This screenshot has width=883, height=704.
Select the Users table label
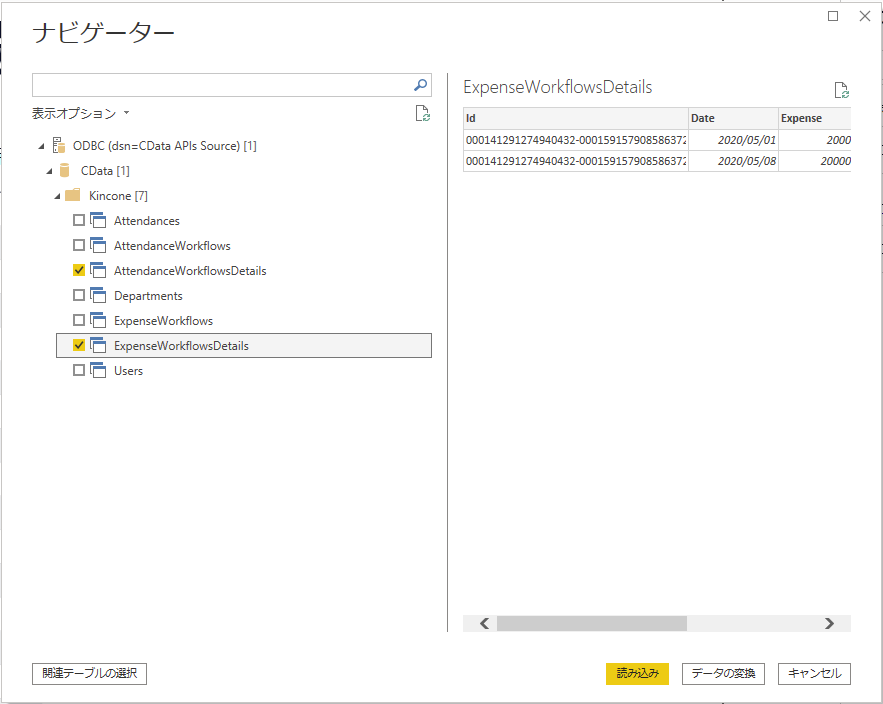[x=128, y=371]
